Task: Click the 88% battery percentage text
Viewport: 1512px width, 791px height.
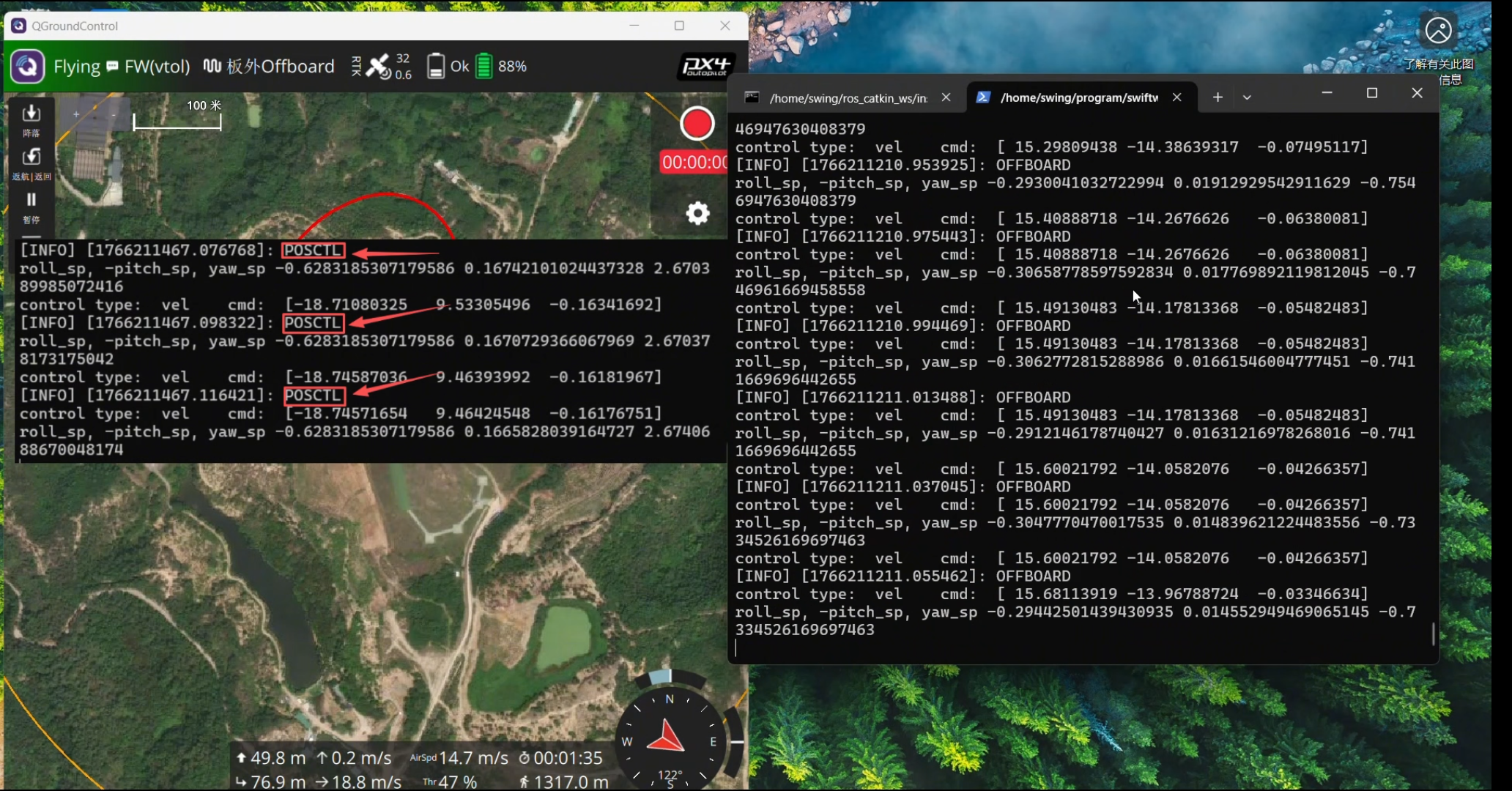Action: tap(512, 67)
